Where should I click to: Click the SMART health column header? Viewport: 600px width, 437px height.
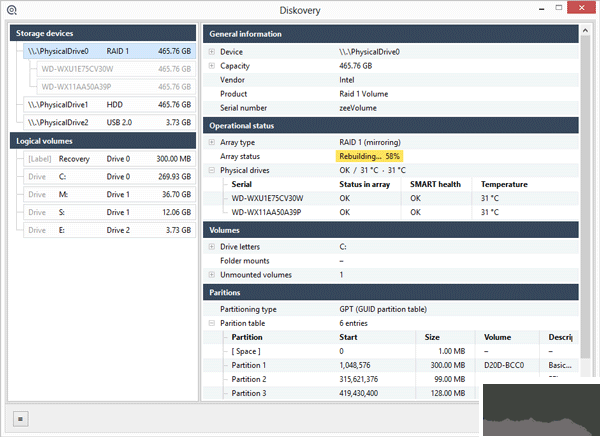coord(434,185)
